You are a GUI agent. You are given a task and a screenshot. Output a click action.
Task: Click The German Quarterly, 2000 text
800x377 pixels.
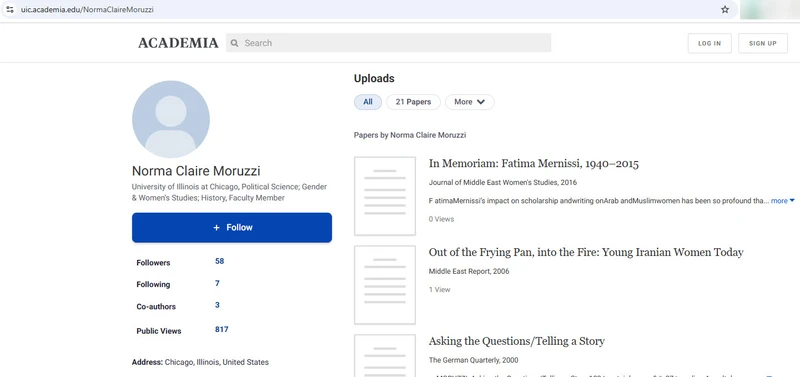(x=473, y=360)
